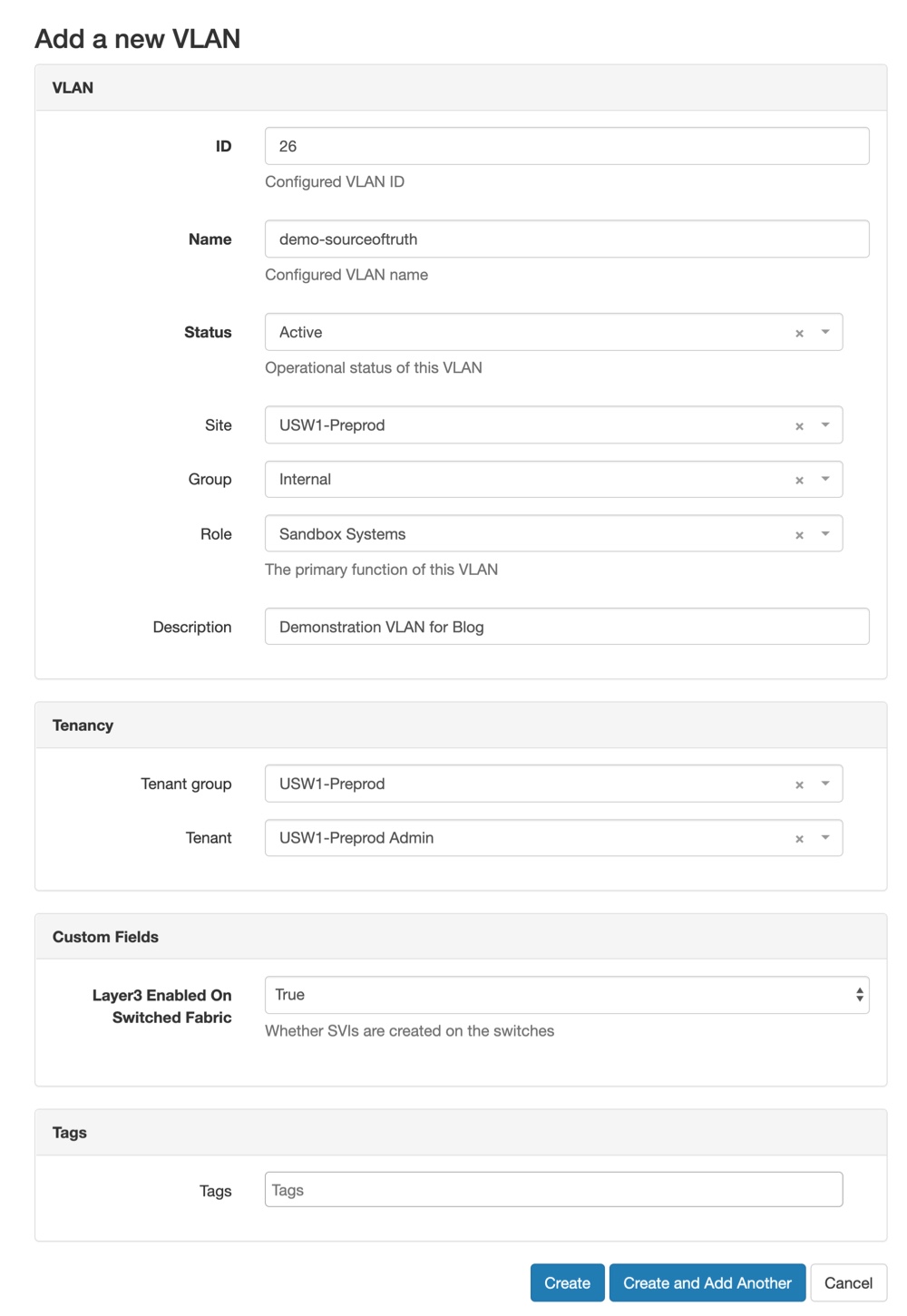The height and width of the screenshot is (1316, 907).
Task: Click the Create button
Action: [567, 1282]
